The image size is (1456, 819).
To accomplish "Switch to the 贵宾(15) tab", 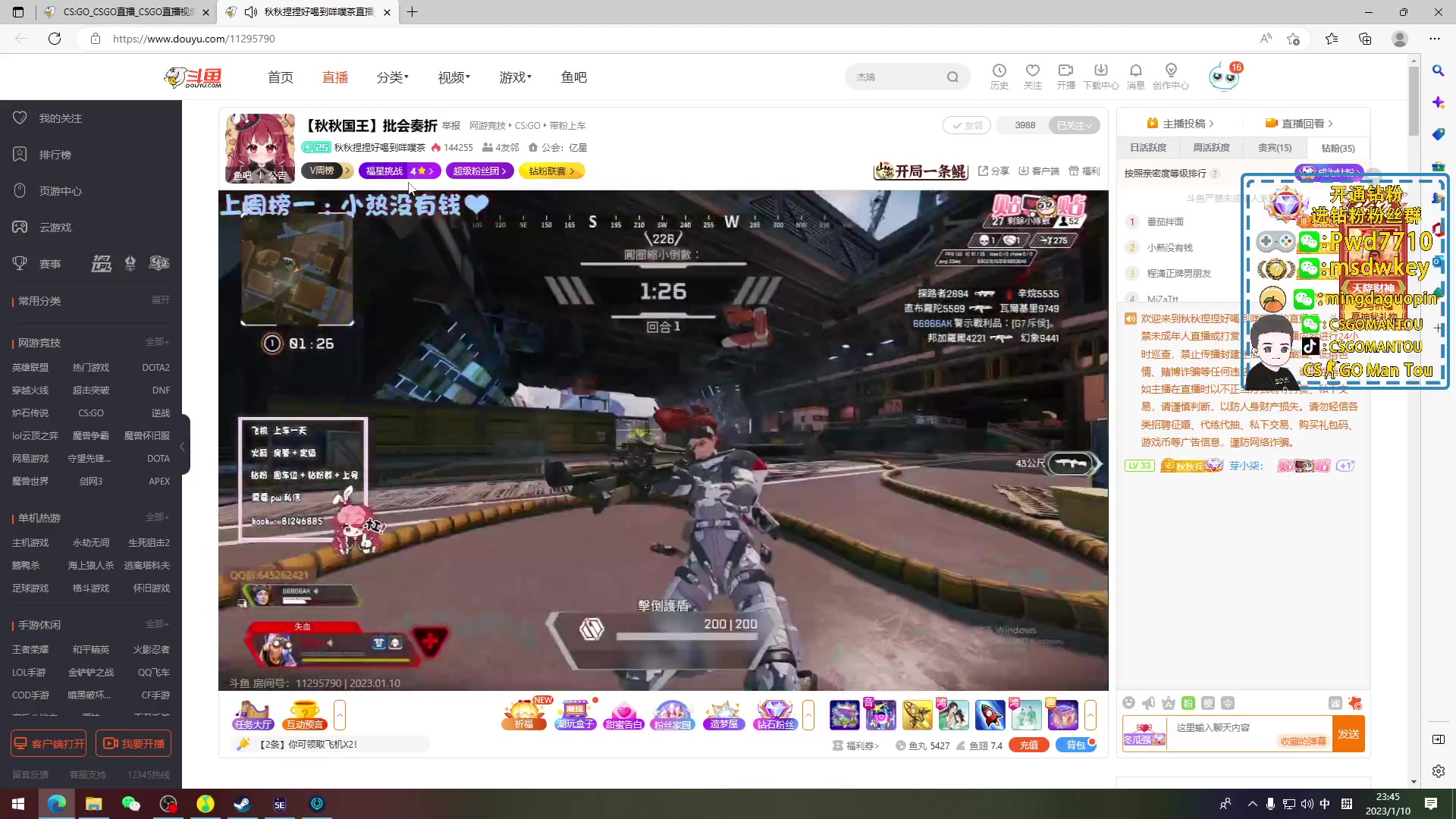I will tap(1274, 148).
